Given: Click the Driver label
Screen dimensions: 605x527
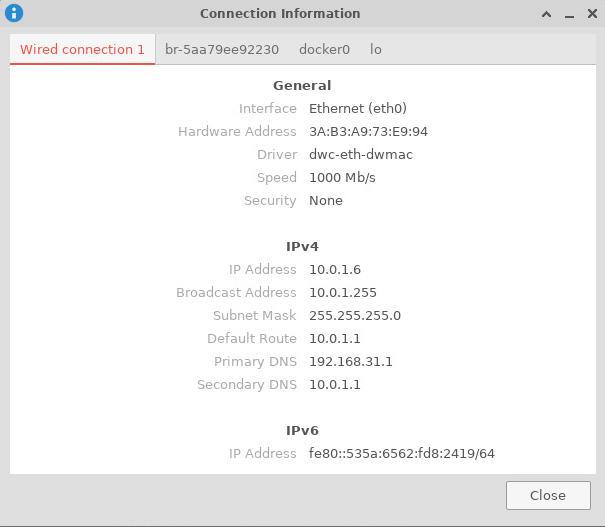Looking at the screenshot, I should 277,154.
